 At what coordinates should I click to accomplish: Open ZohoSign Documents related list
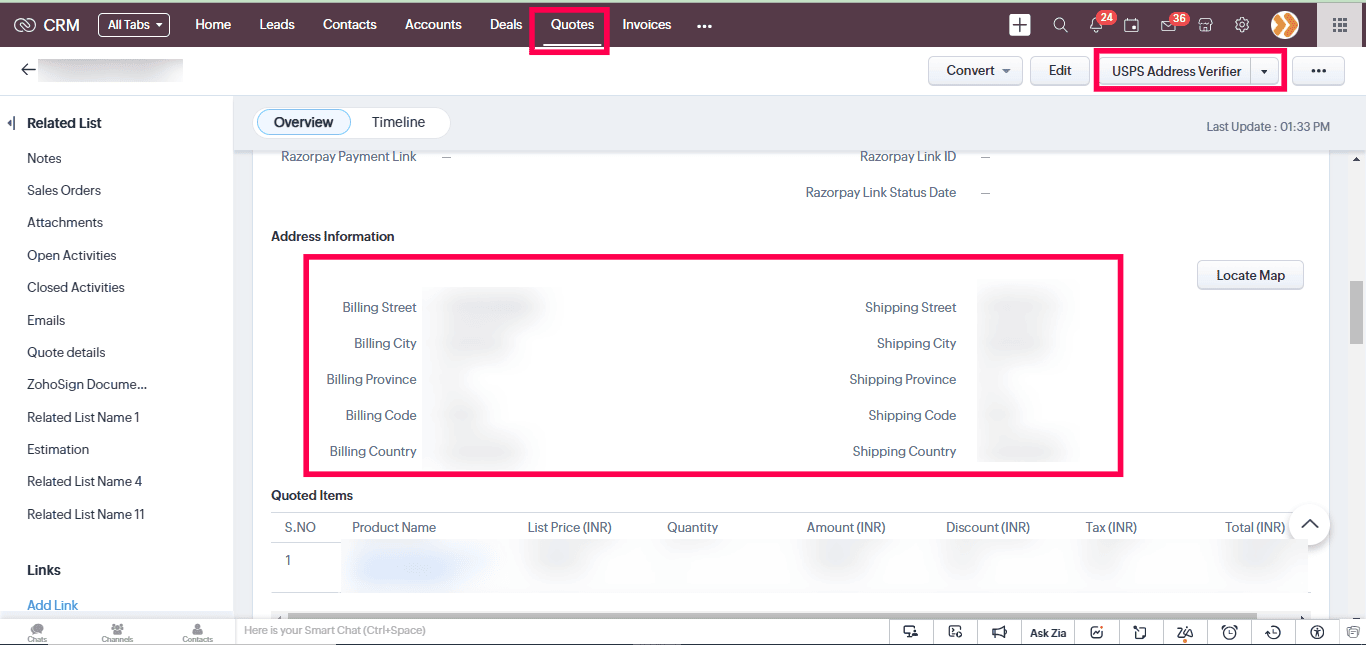(87, 384)
